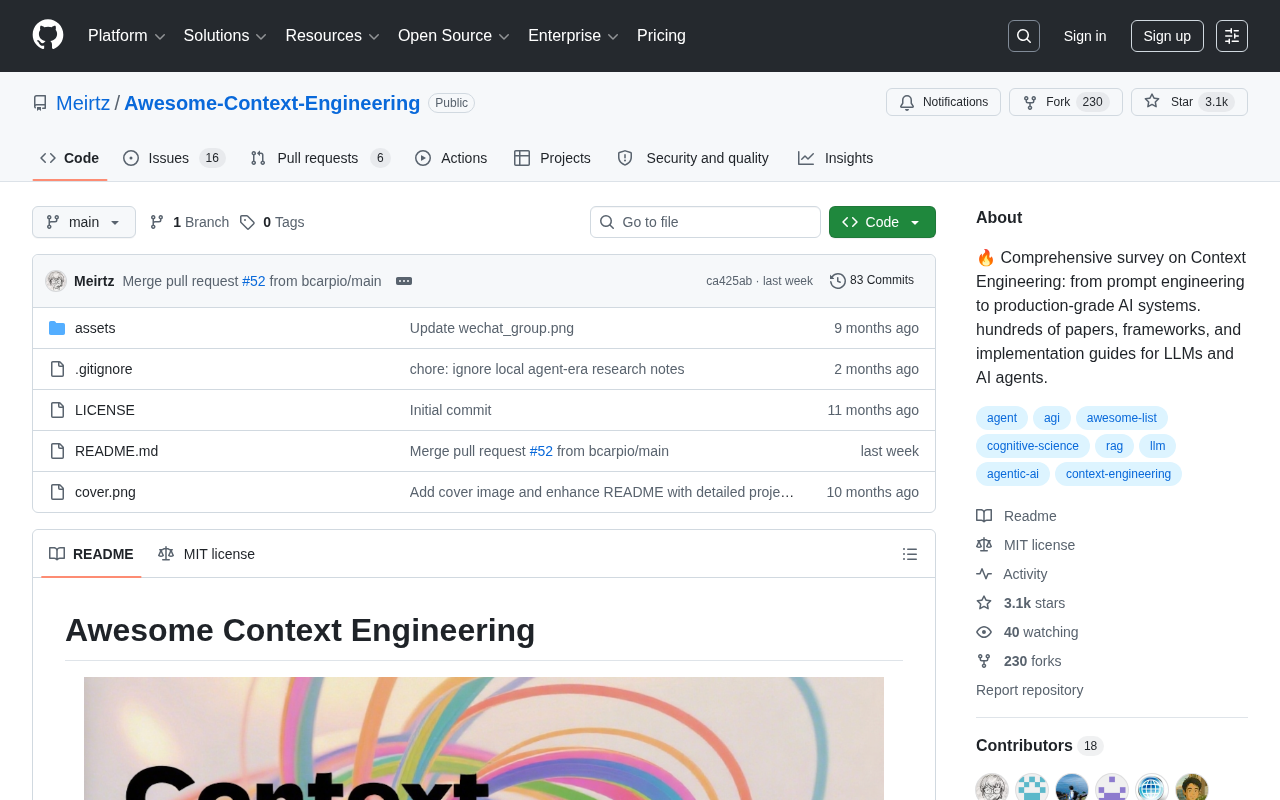Expand the Platform menu
This screenshot has height=800, width=1280.
tap(127, 36)
